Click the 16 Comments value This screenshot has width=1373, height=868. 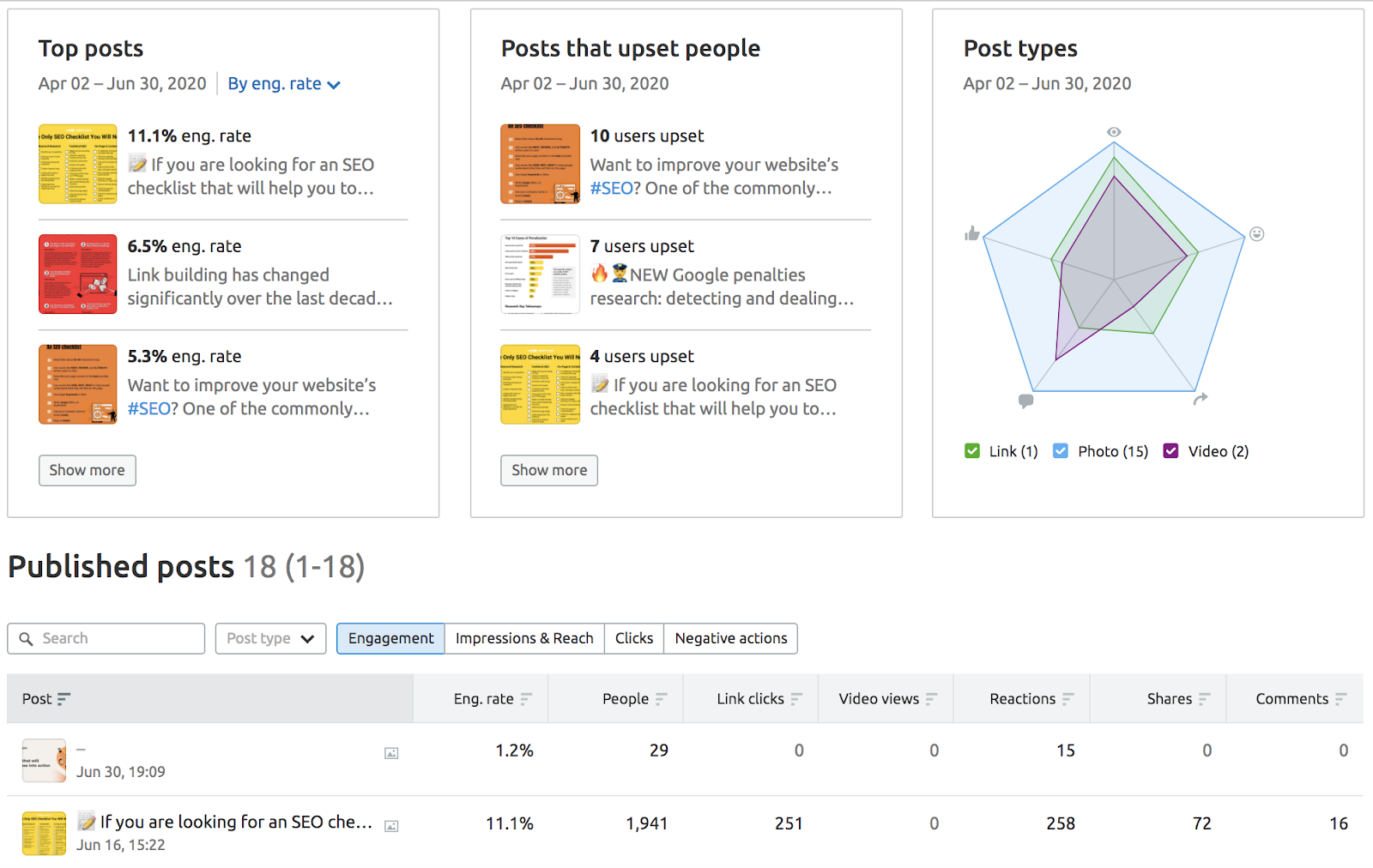(1339, 824)
